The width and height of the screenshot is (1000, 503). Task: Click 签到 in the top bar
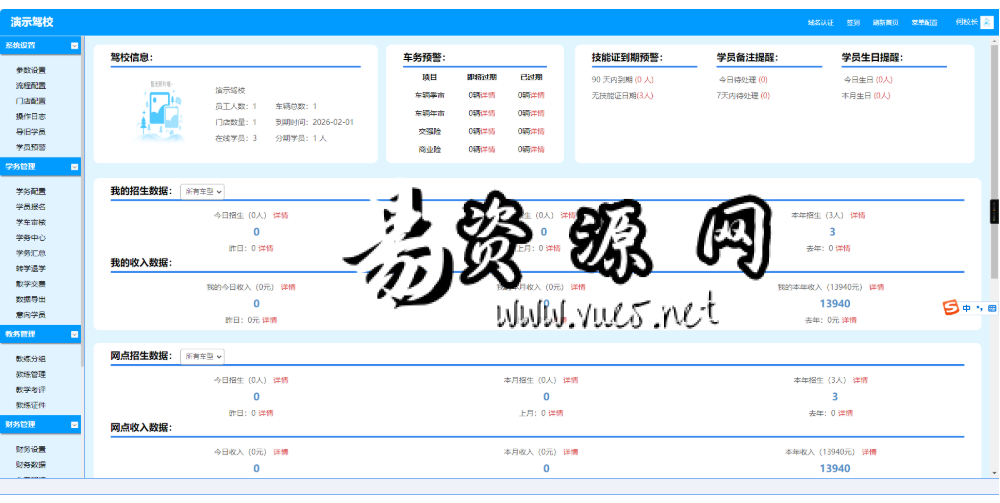click(x=853, y=22)
